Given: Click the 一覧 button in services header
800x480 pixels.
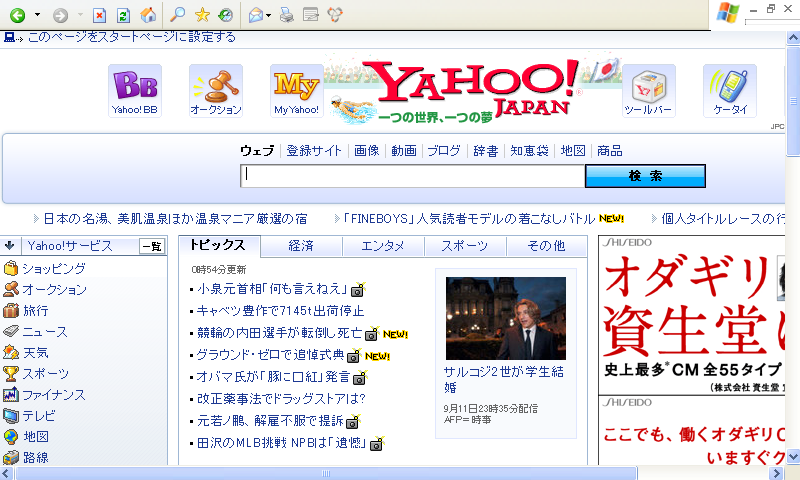Looking at the screenshot, I should pos(152,246).
